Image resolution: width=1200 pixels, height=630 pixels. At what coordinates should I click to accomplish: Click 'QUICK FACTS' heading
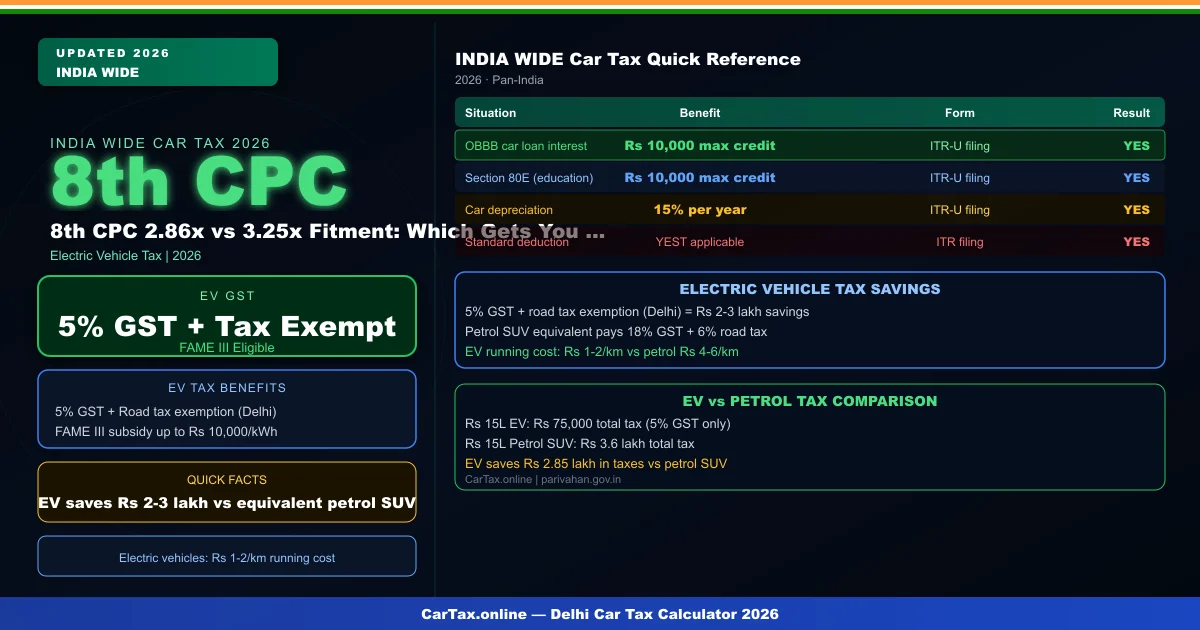[227, 480]
